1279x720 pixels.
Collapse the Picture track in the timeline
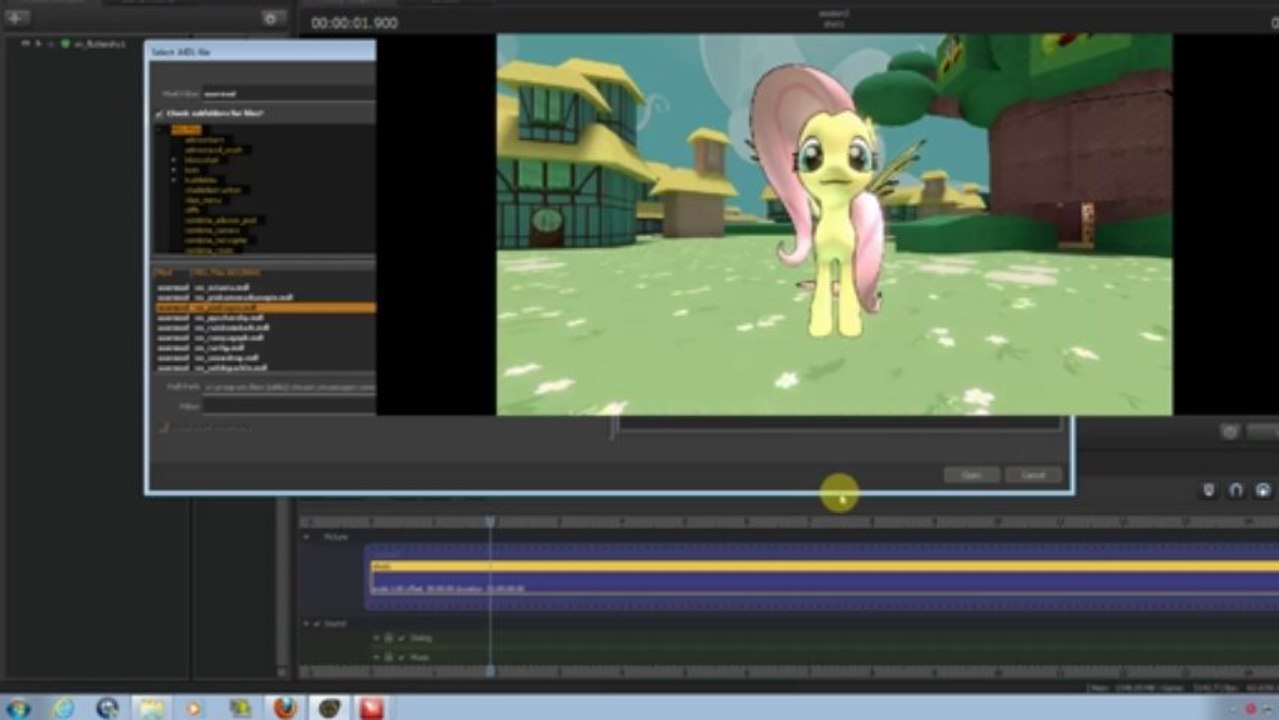307,537
